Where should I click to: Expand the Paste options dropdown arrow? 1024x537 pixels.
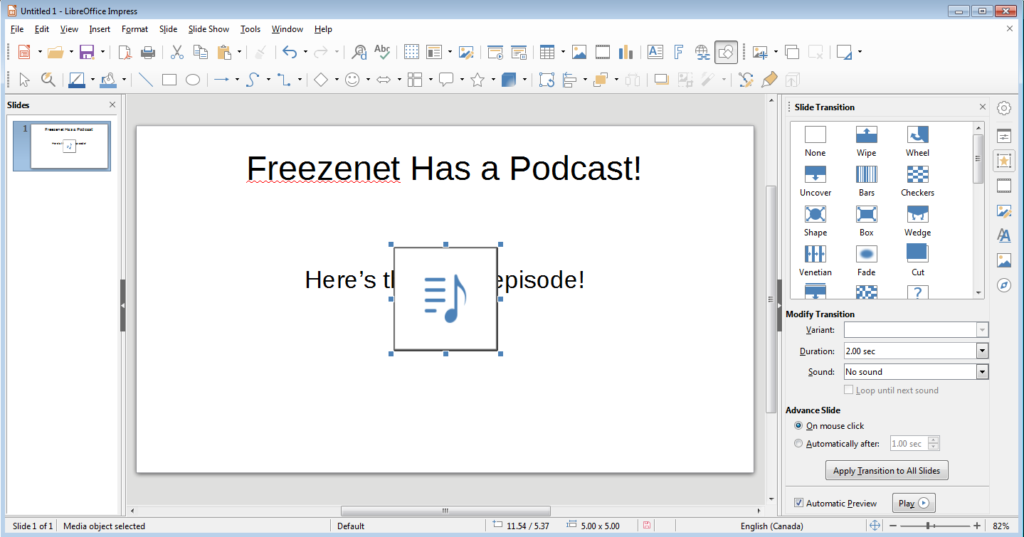239,52
